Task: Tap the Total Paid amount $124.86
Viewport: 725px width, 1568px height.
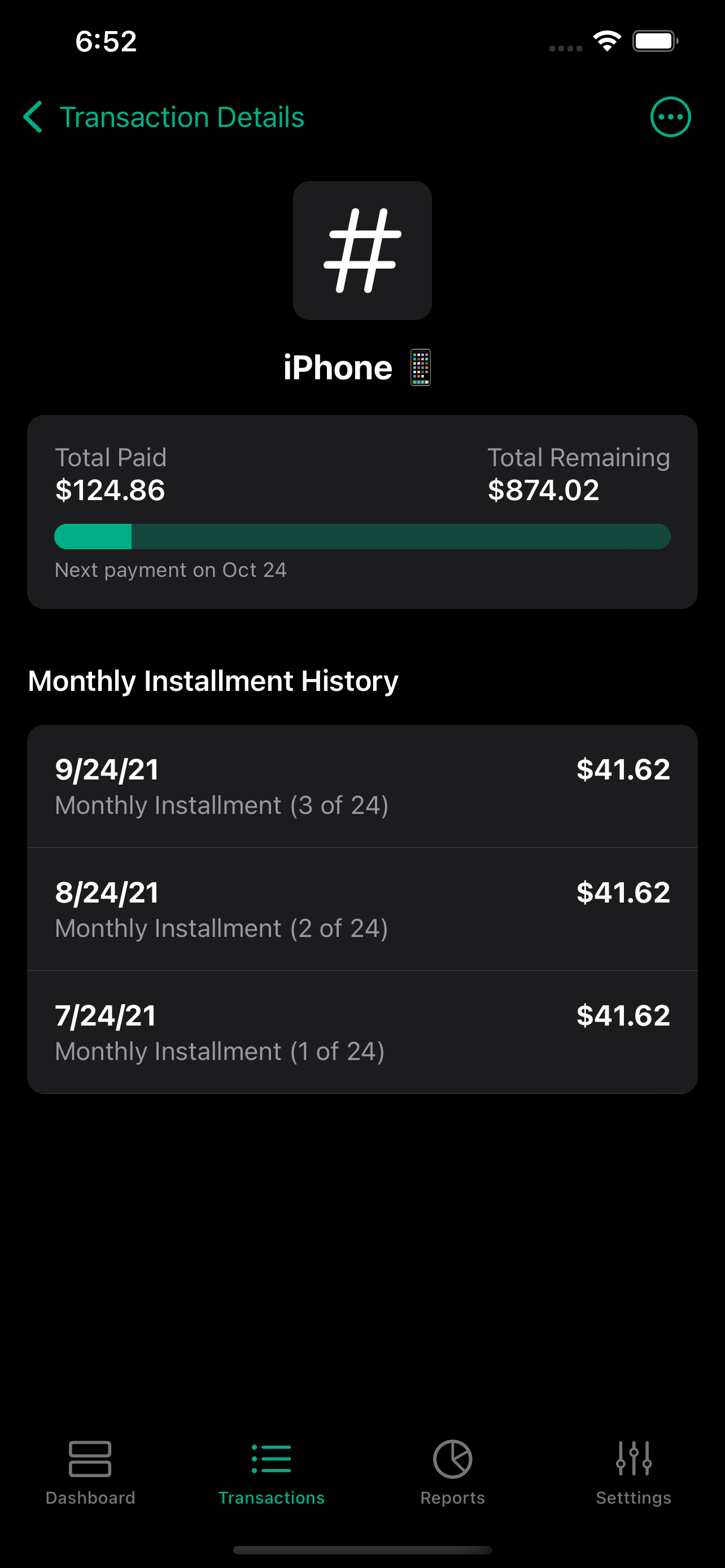Action: 110,490
